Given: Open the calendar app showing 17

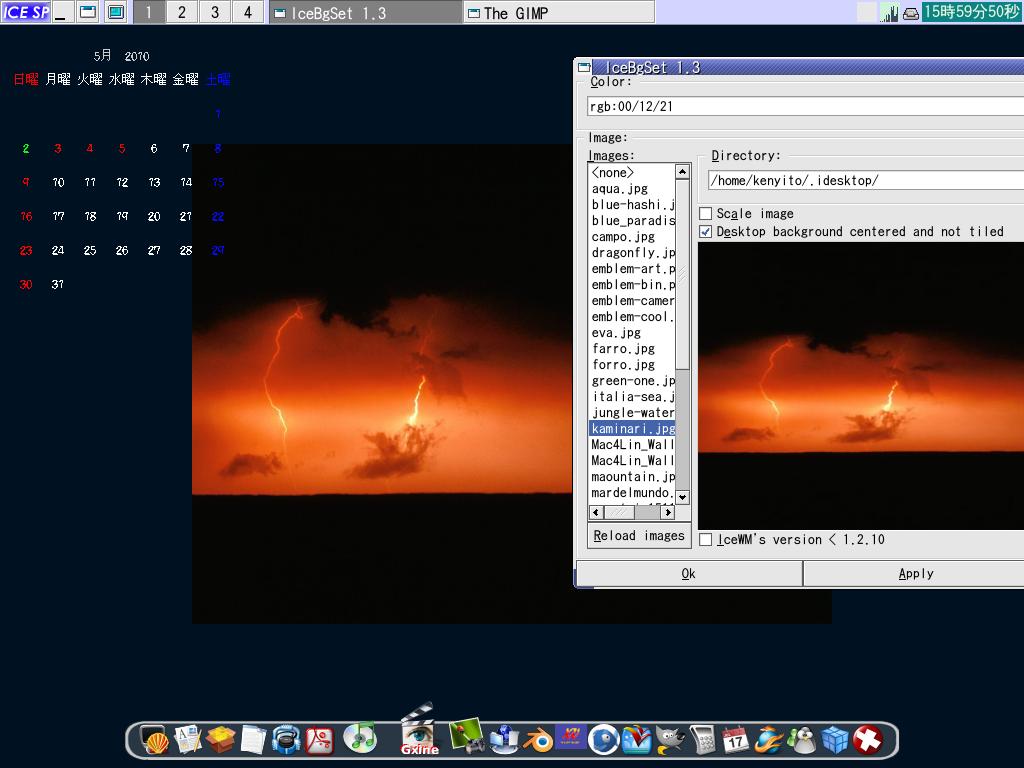Looking at the screenshot, I should [735, 740].
